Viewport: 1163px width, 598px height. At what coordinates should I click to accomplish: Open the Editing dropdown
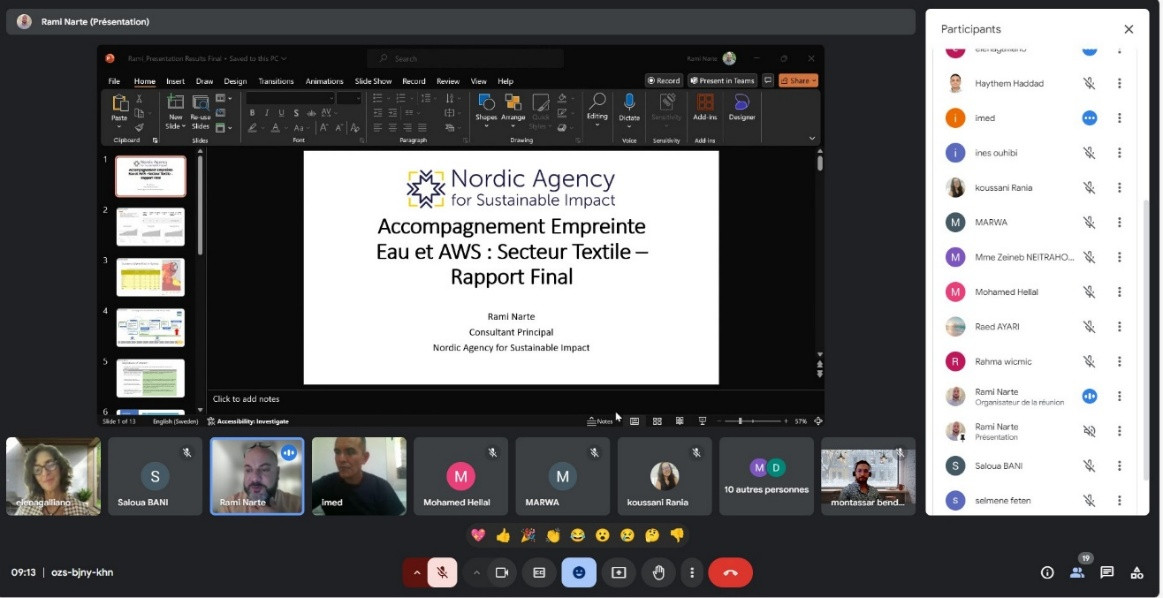point(597,111)
